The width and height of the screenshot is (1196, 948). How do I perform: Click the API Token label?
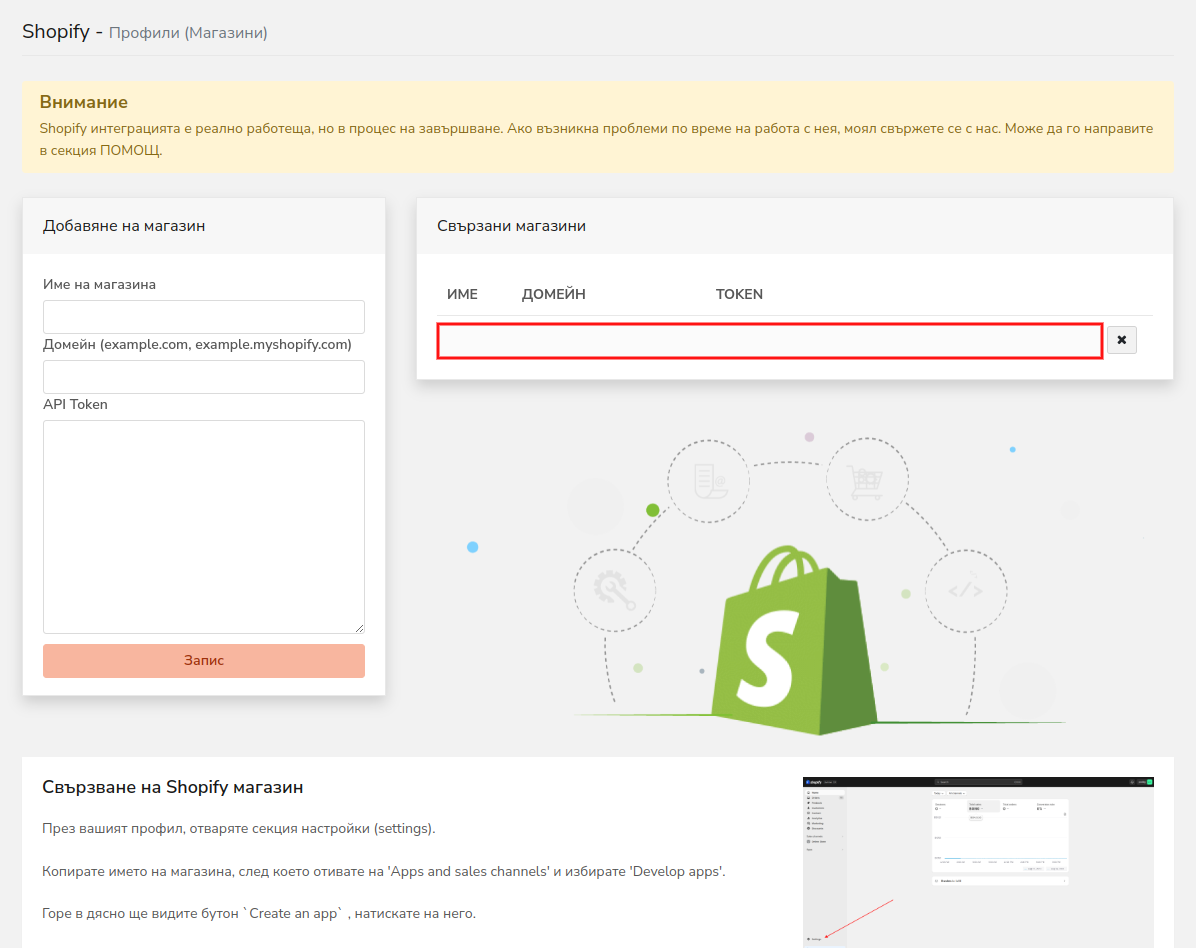76,404
